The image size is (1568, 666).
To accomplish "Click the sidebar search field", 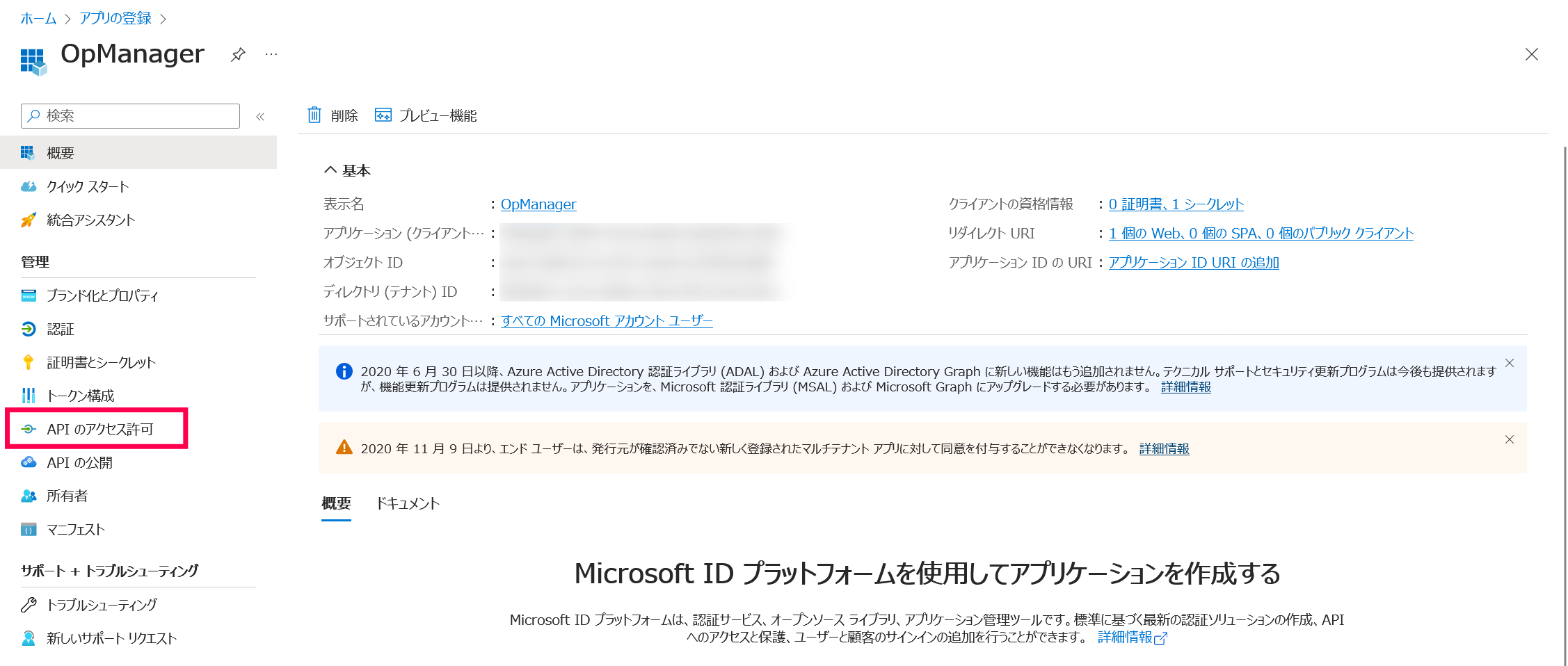I will pos(129,115).
